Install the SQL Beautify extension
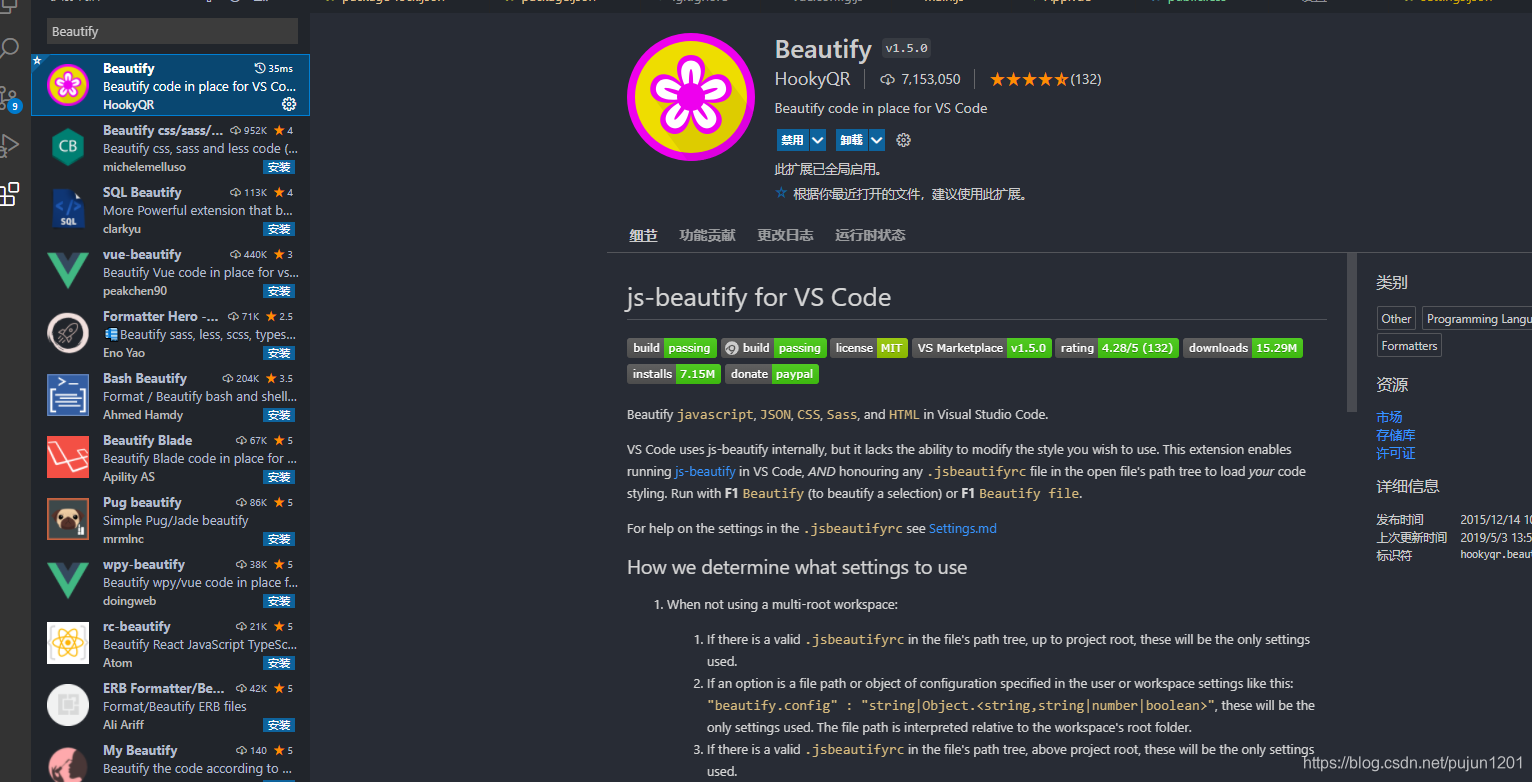 278,228
